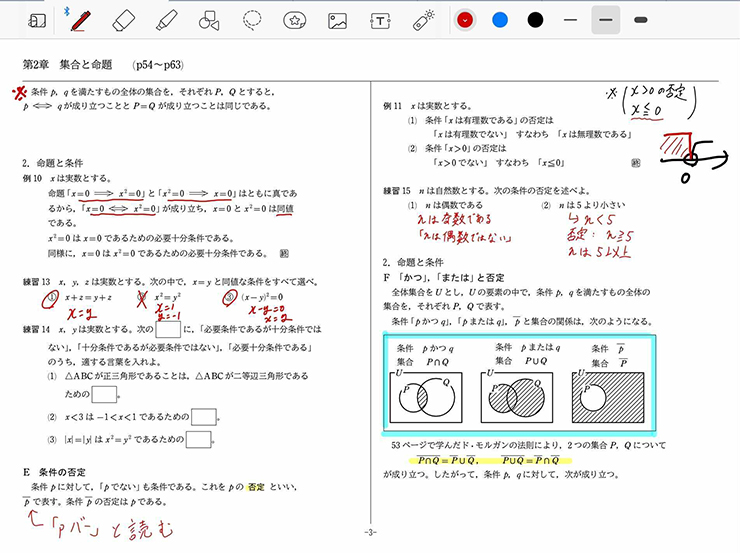Image resolution: width=740 pixels, height=553 pixels.
Task: Click the heading F 「かつ」,「または」と否定
Action: pyautogui.click(x=444, y=277)
